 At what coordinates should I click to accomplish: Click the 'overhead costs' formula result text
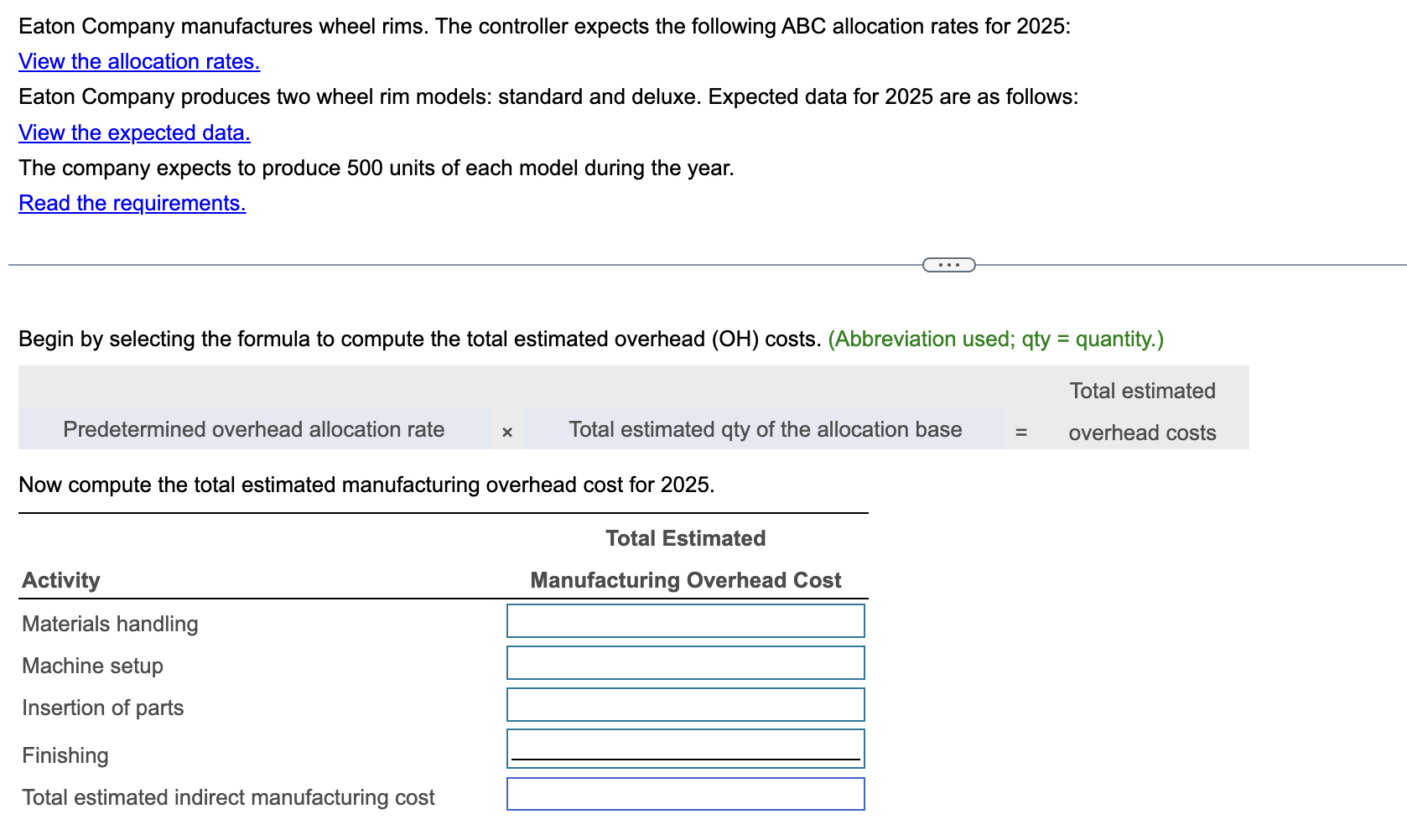pyautogui.click(x=1142, y=433)
